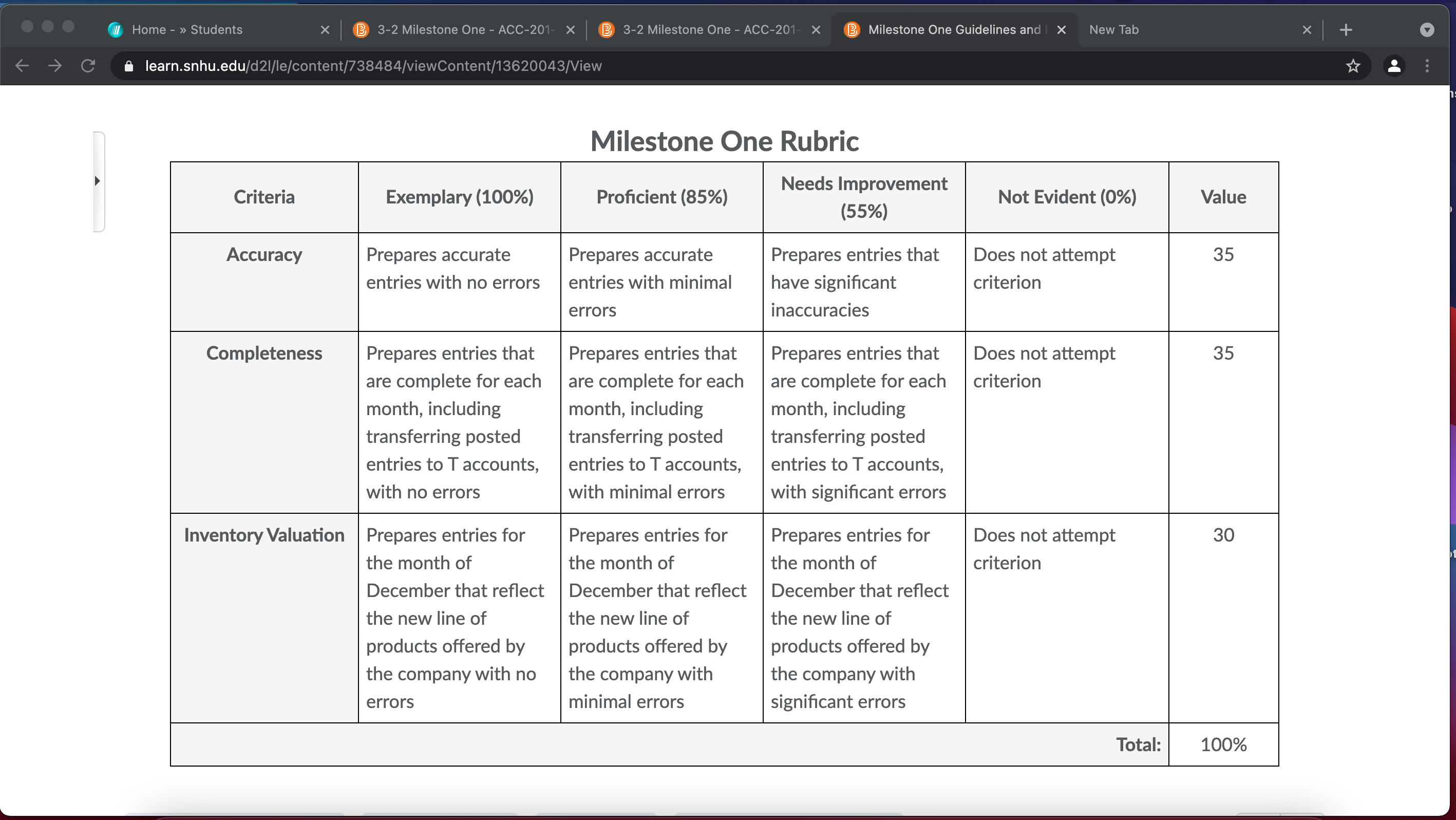
Task: Close the second 3-2 Milestone One tab
Action: [816, 30]
